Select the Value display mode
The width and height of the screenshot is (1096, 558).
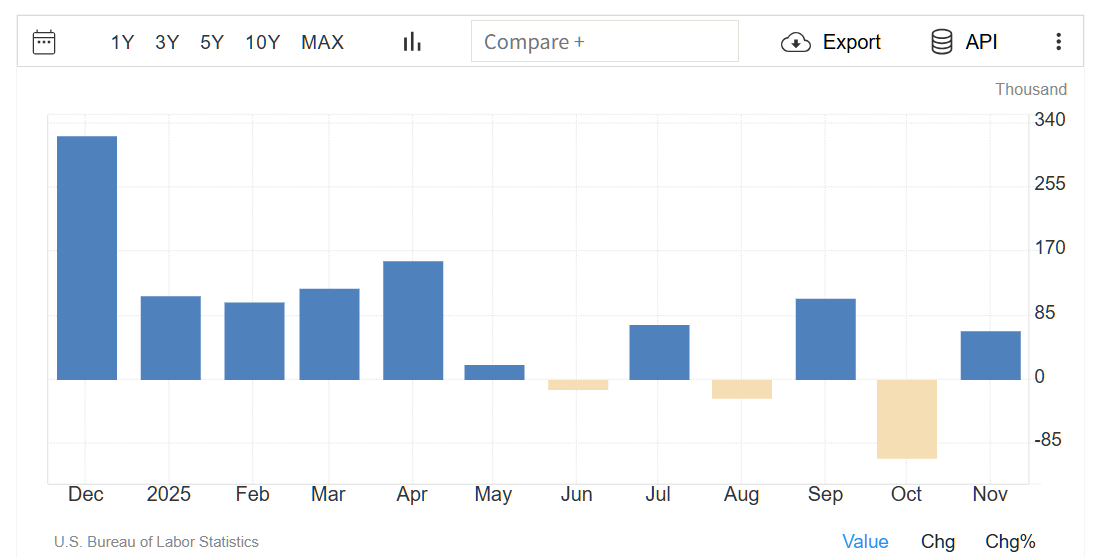pos(865,541)
